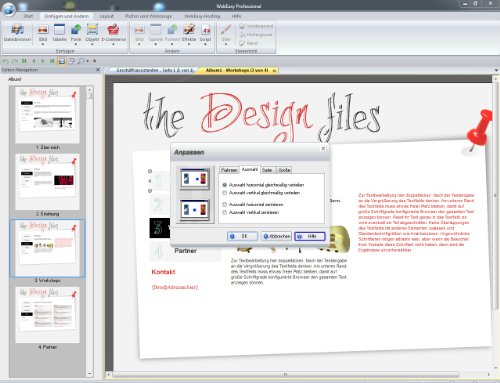This screenshot has height=383, width=500.
Task: Open dropdown arrow under Effekte
Action: click(x=189, y=44)
